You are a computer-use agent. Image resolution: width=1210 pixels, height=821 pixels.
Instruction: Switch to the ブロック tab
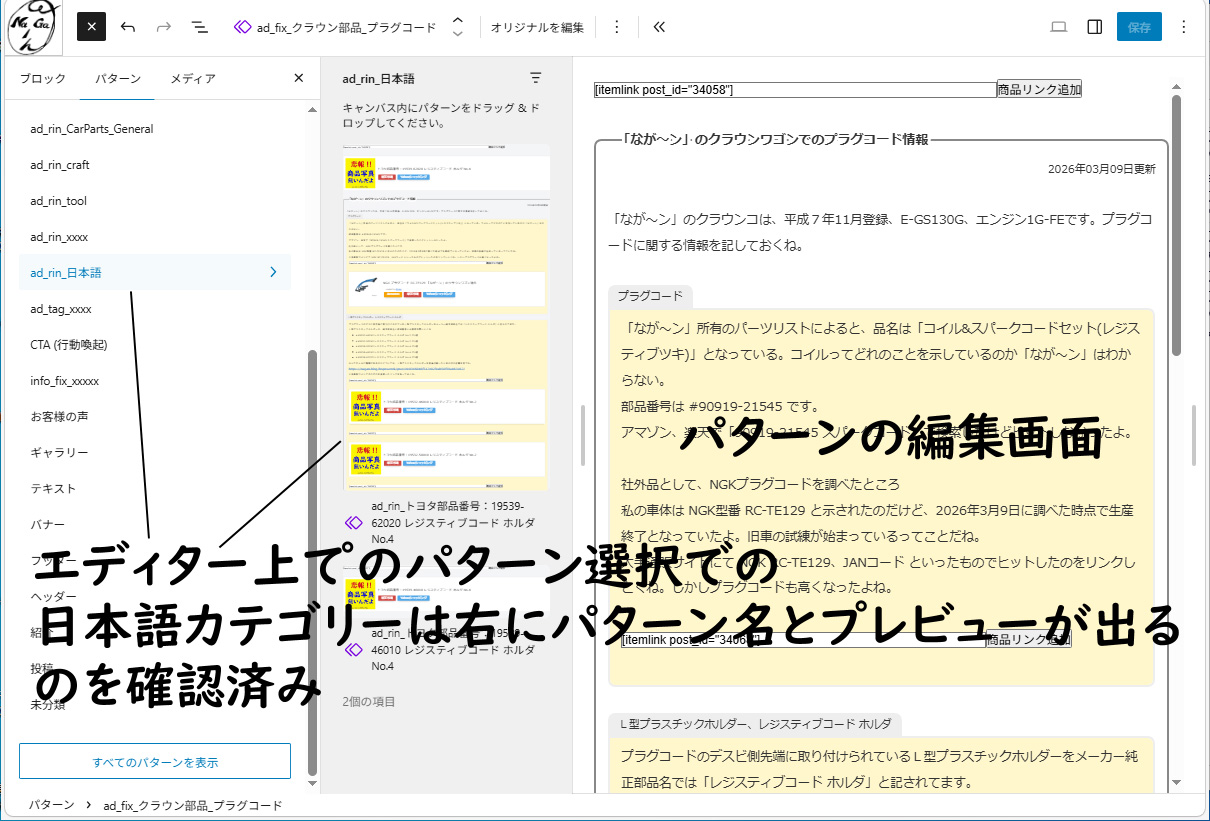tap(43, 79)
